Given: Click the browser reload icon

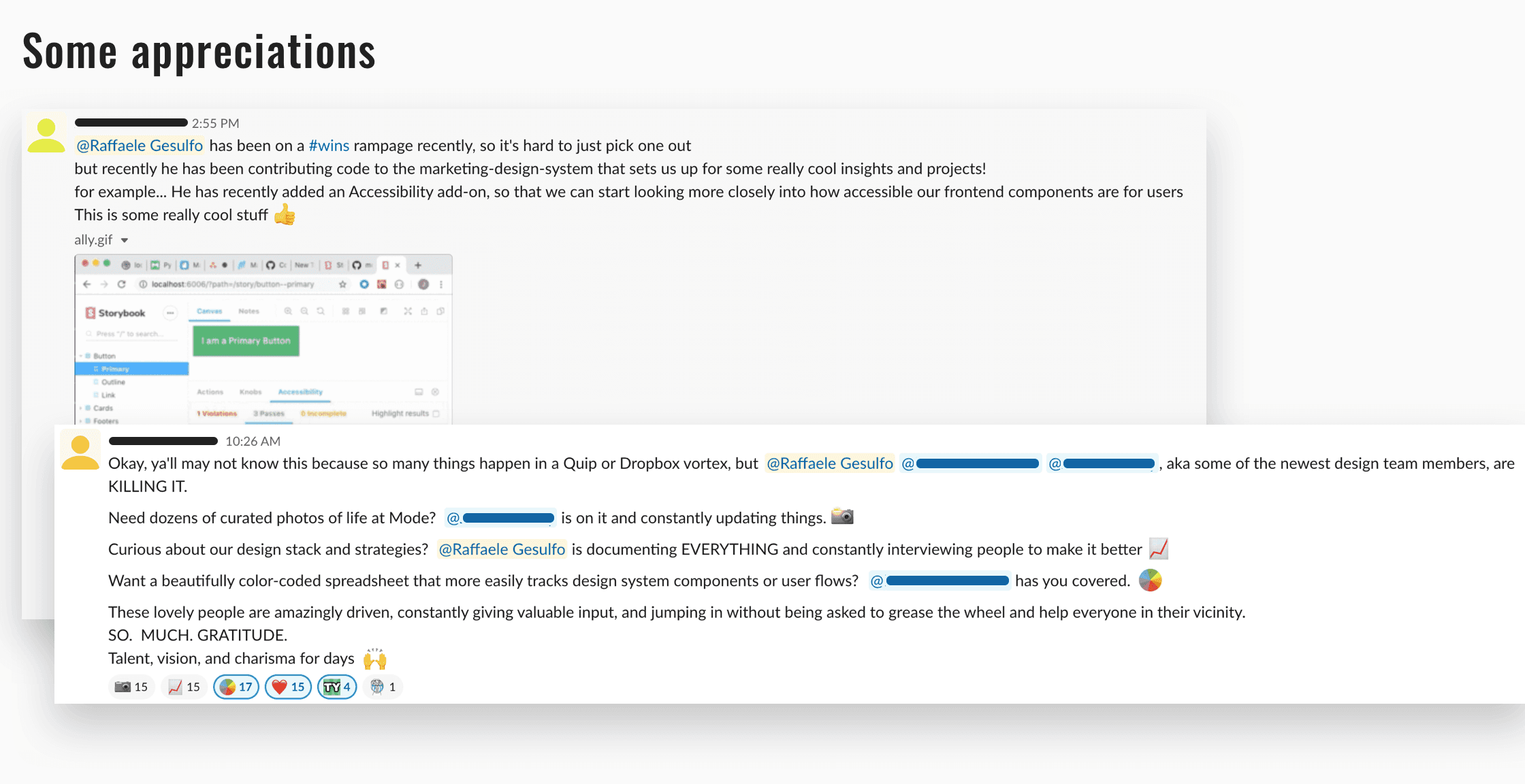Looking at the screenshot, I should [x=121, y=284].
